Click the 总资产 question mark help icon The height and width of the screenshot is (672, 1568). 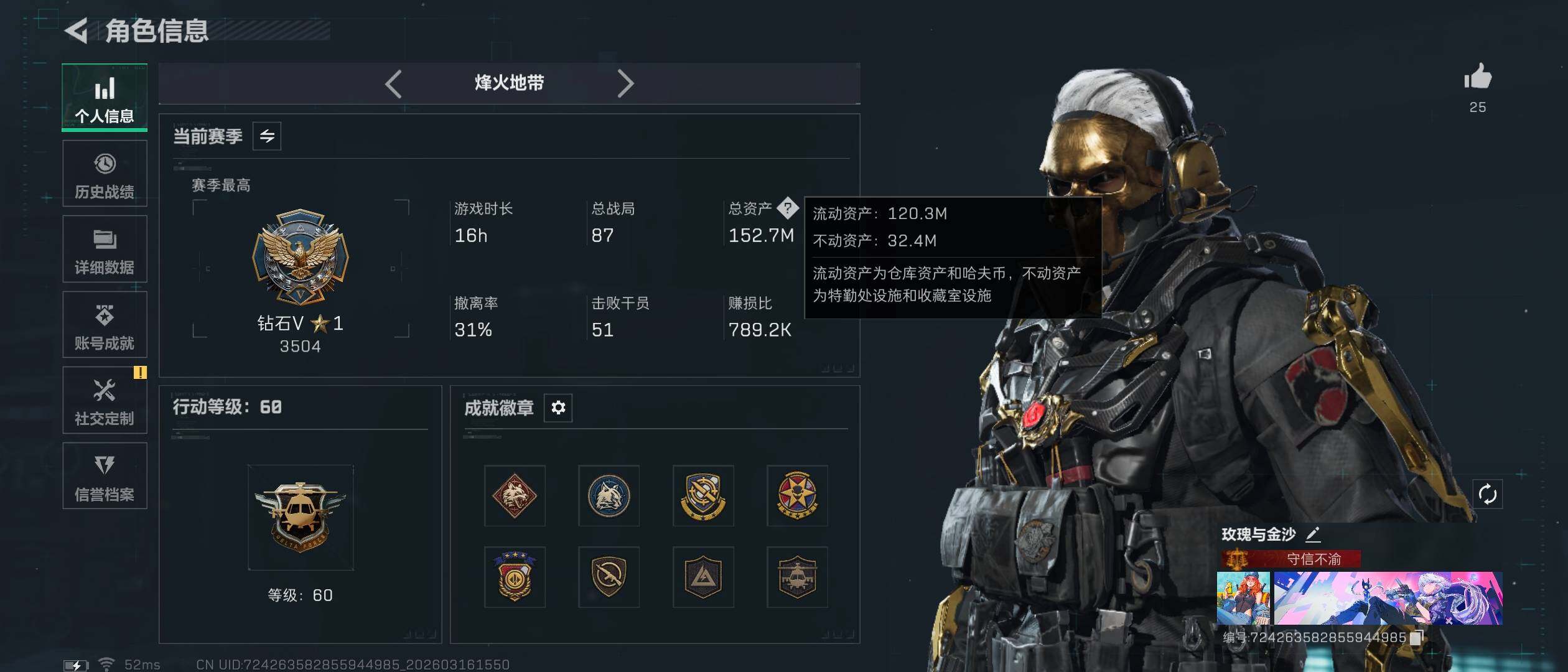coord(788,208)
